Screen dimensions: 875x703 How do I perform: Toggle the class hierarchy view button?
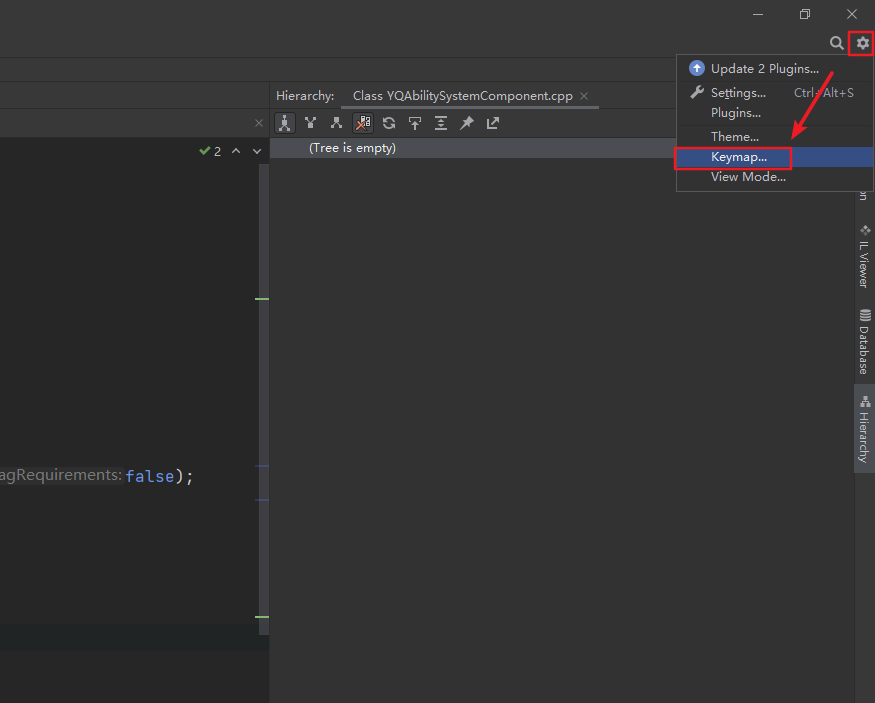(x=285, y=123)
